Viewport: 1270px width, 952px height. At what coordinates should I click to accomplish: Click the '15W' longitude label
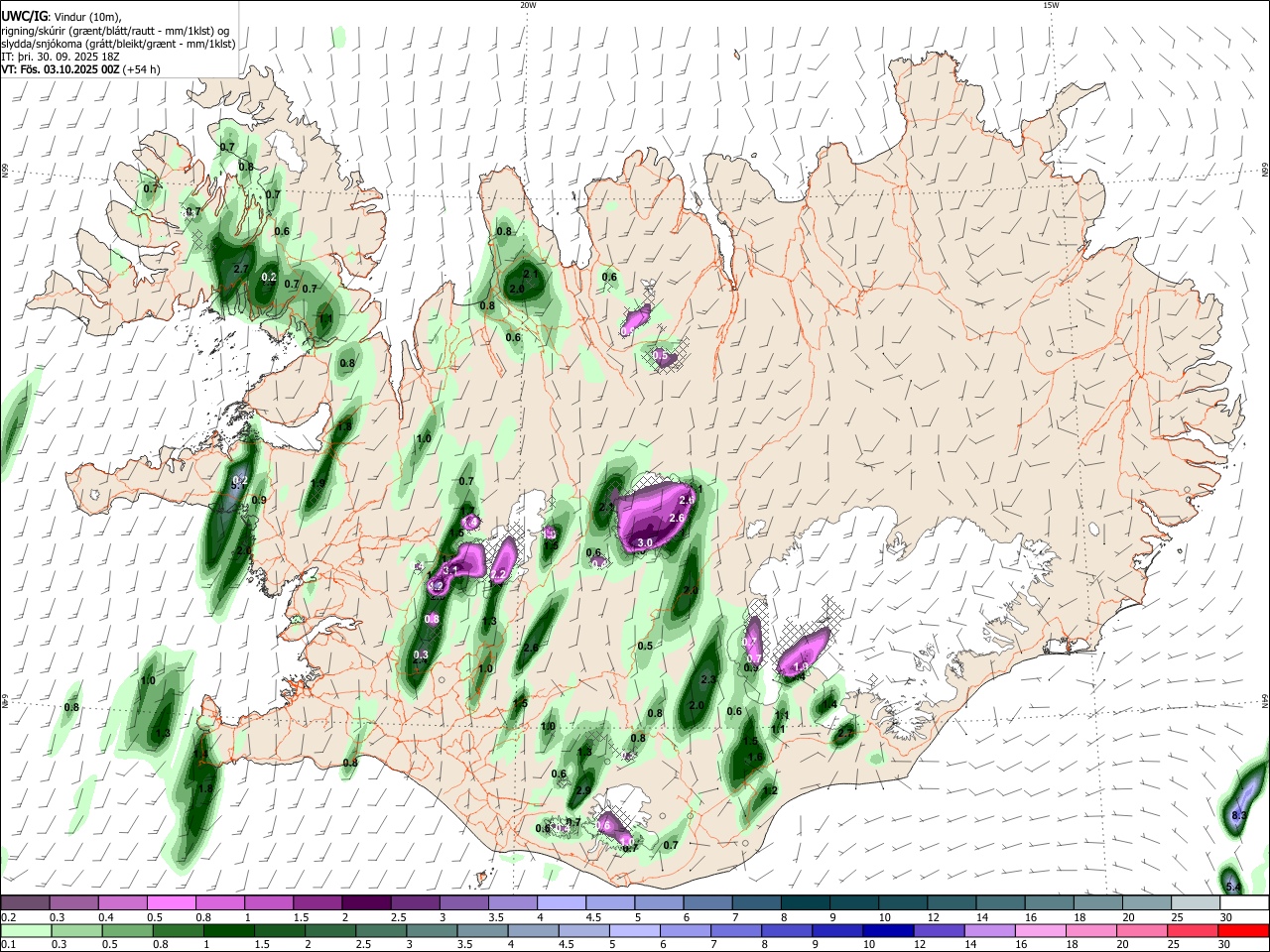[1051, 5]
